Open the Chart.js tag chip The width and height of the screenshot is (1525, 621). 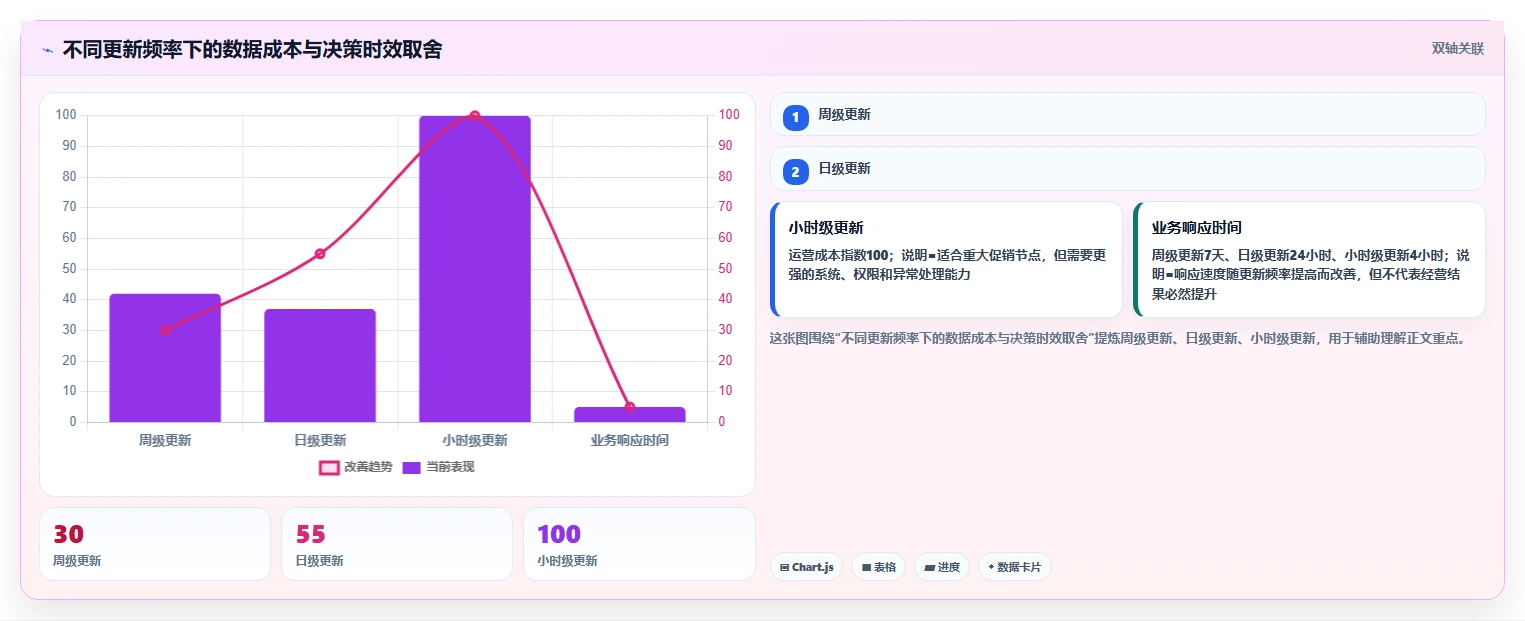(x=807, y=567)
